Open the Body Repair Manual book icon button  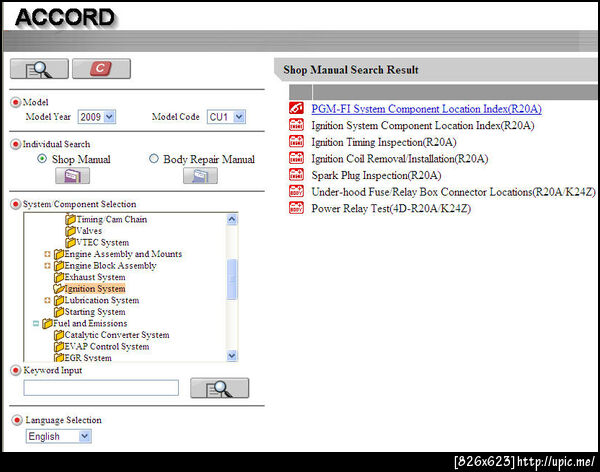(200, 176)
